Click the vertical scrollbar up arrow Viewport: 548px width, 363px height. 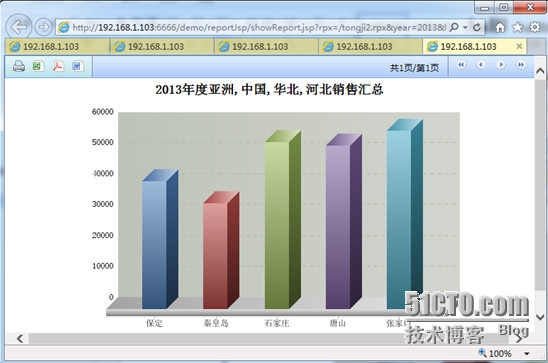540,71
